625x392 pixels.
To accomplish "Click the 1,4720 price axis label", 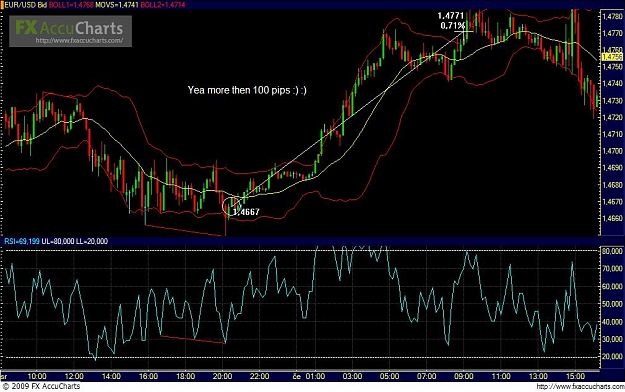I will point(612,117).
